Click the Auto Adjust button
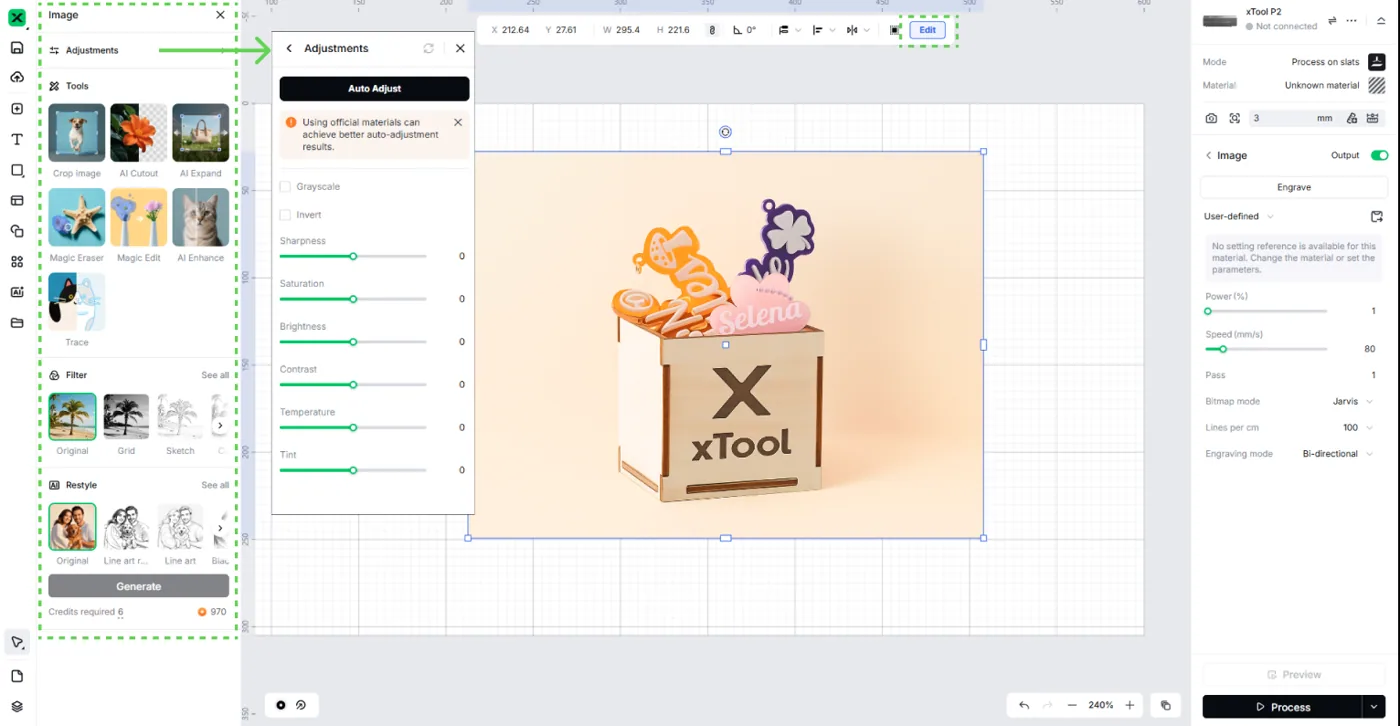1400x726 pixels. click(374, 89)
